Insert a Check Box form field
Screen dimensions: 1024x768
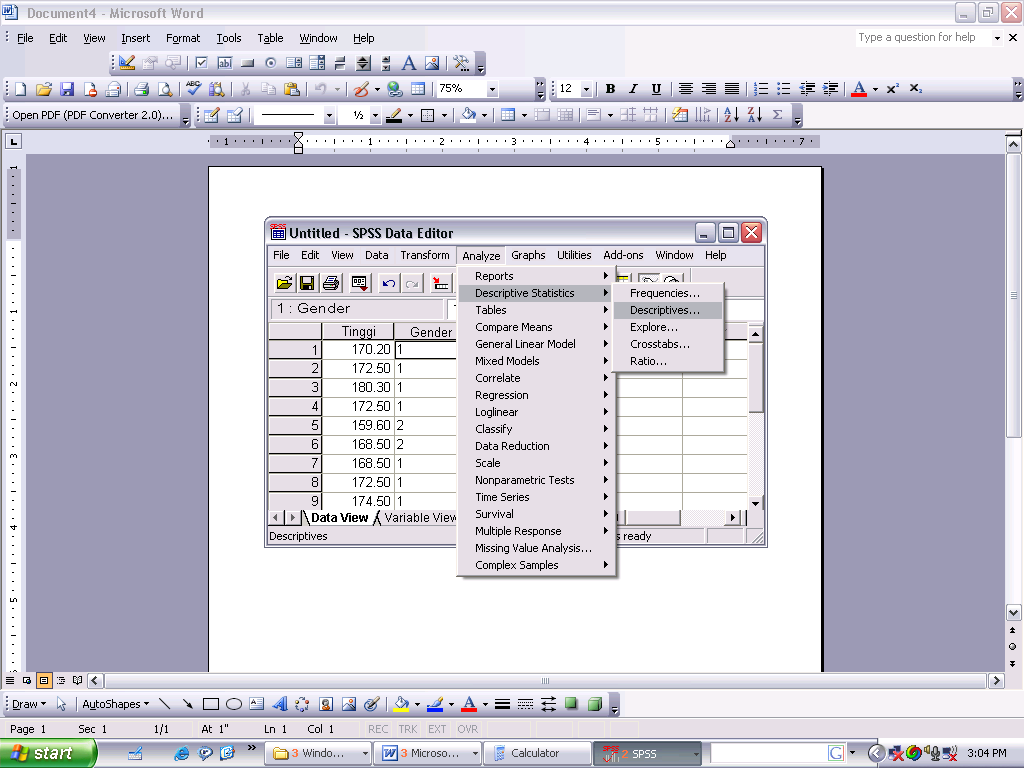[201, 63]
